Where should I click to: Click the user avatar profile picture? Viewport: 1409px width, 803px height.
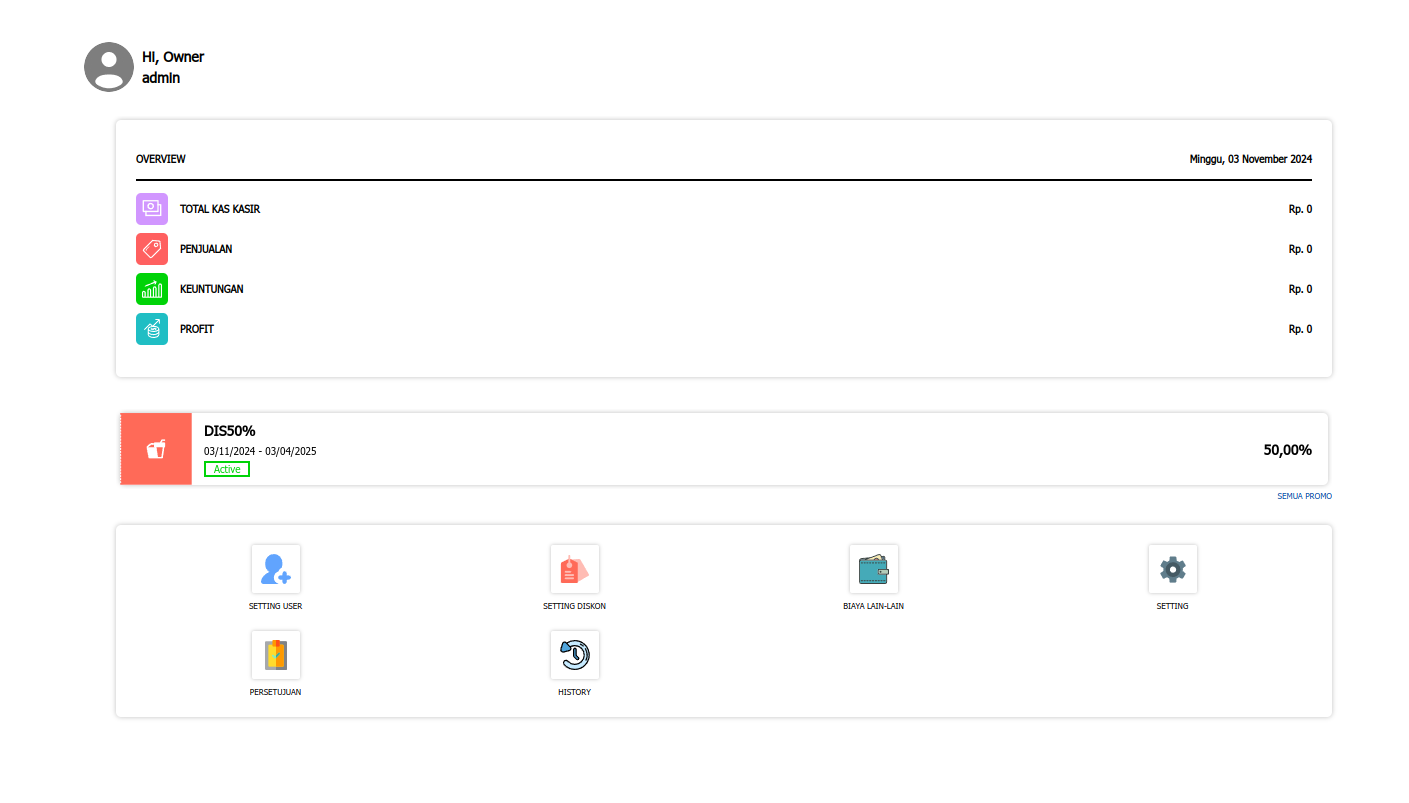click(x=109, y=67)
